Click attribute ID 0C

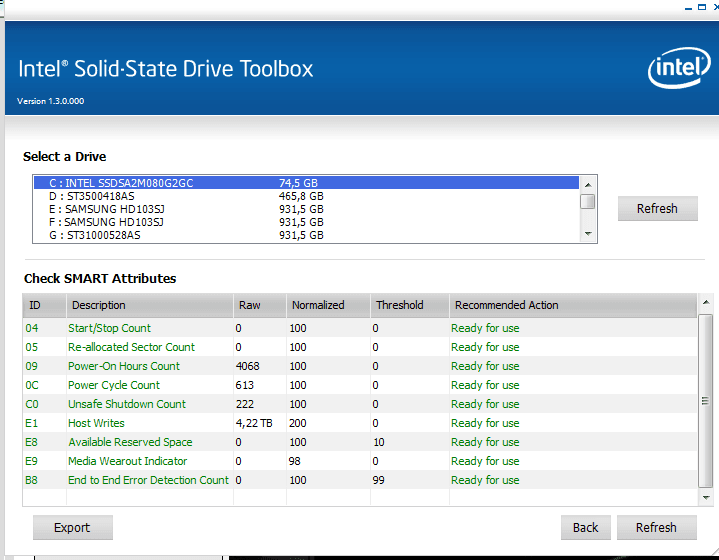pyautogui.click(x=32, y=385)
